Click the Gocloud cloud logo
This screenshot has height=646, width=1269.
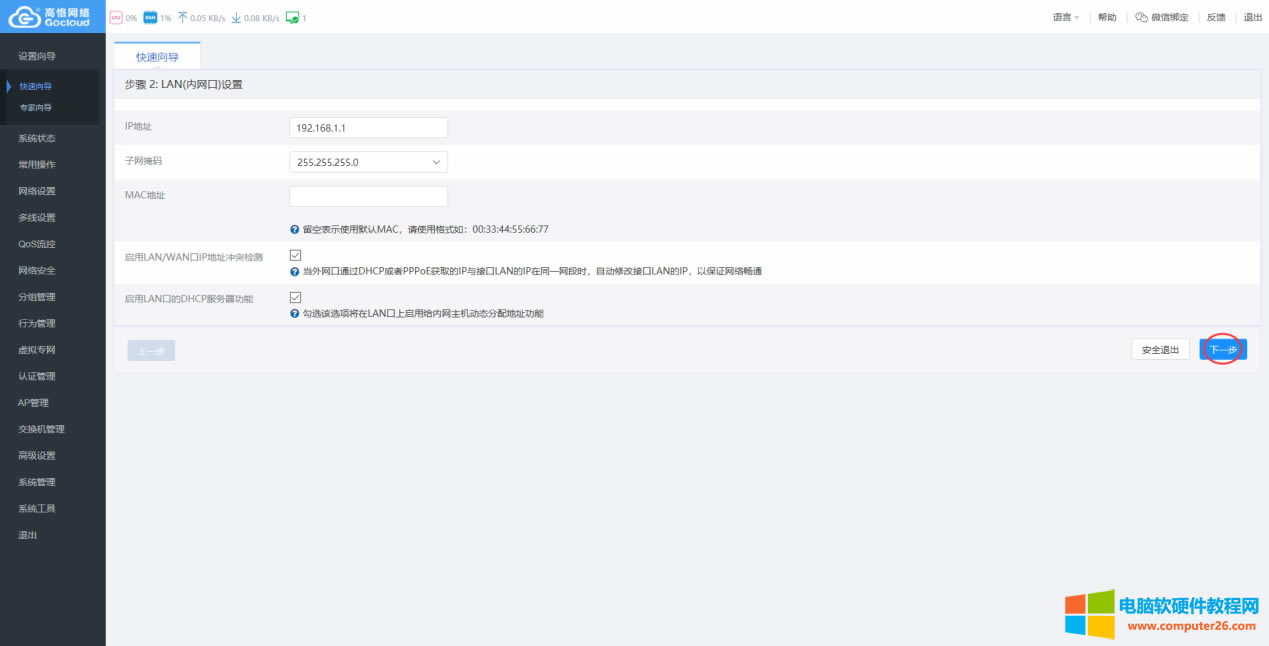coord(23,16)
